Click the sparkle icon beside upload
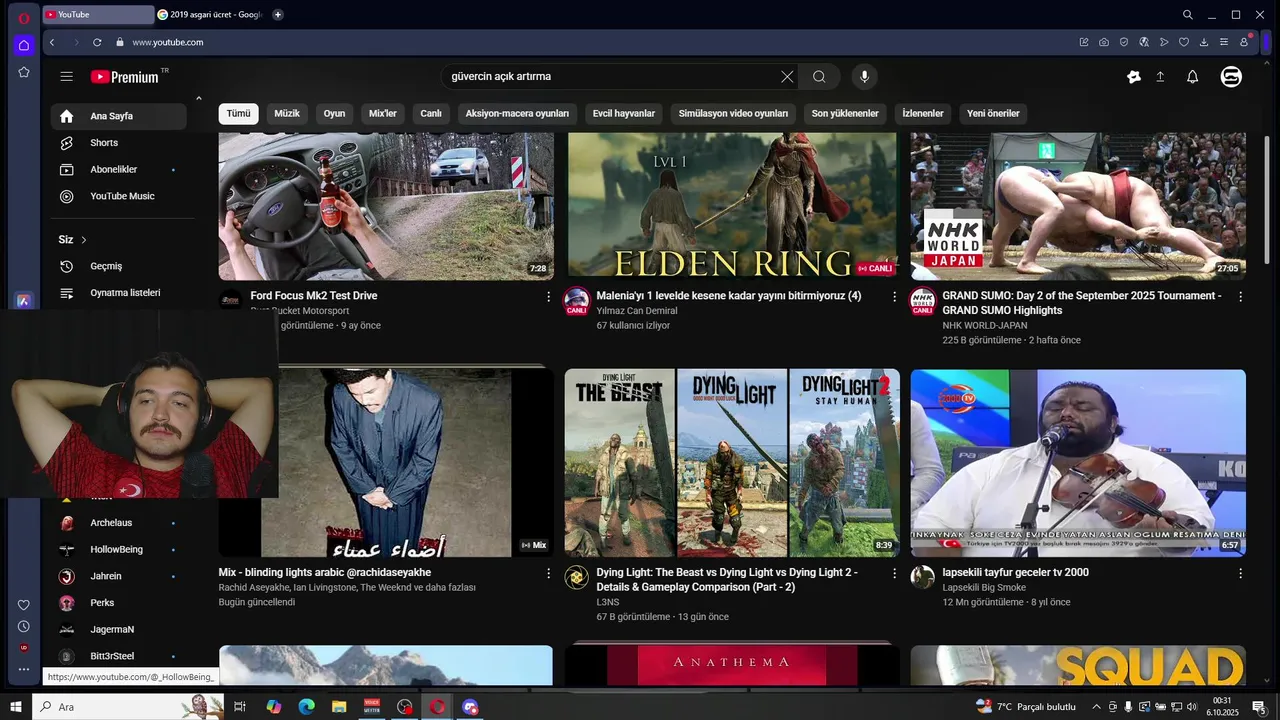This screenshot has width=1280, height=720. [x=1134, y=76]
